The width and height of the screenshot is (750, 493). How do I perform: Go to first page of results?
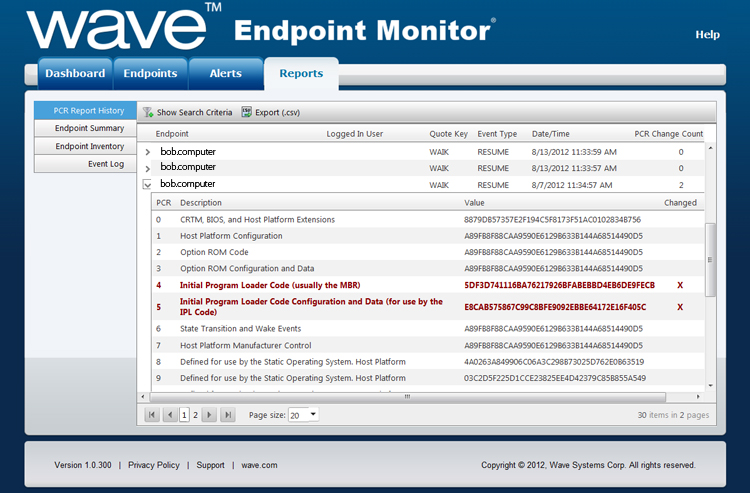click(152, 415)
